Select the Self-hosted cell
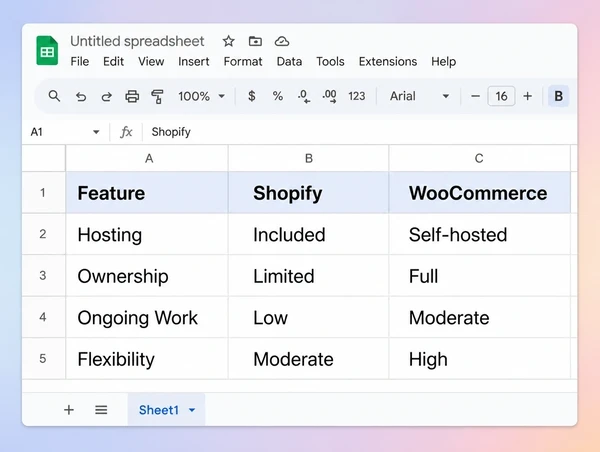 [480, 234]
